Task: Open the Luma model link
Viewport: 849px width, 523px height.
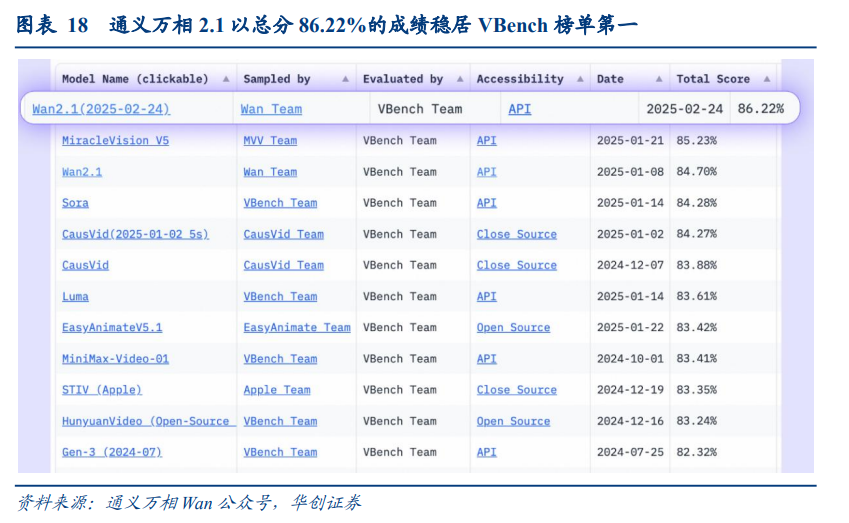Action: (x=75, y=297)
